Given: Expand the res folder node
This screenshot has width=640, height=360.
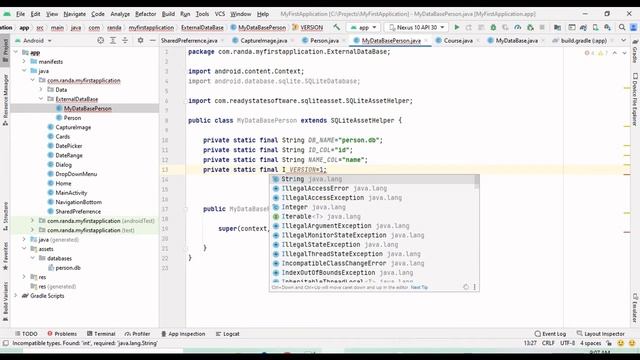Looking at the screenshot, I should pyautogui.click(x=24, y=277).
